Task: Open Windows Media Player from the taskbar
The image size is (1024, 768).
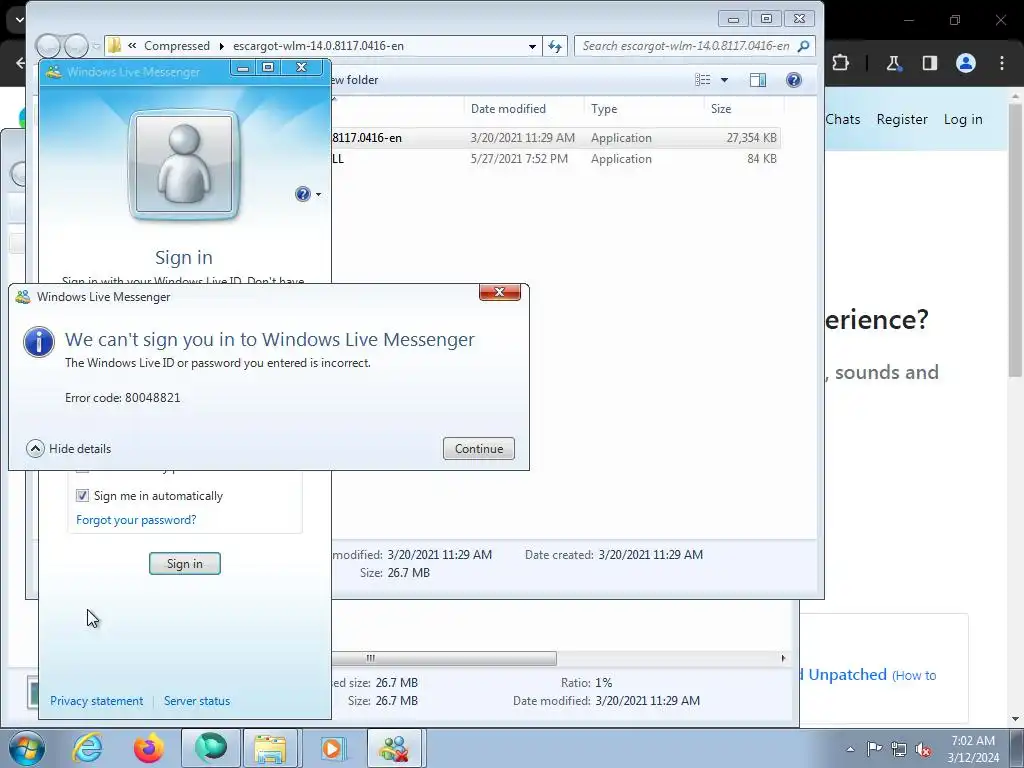Action: (x=332, y=748)
